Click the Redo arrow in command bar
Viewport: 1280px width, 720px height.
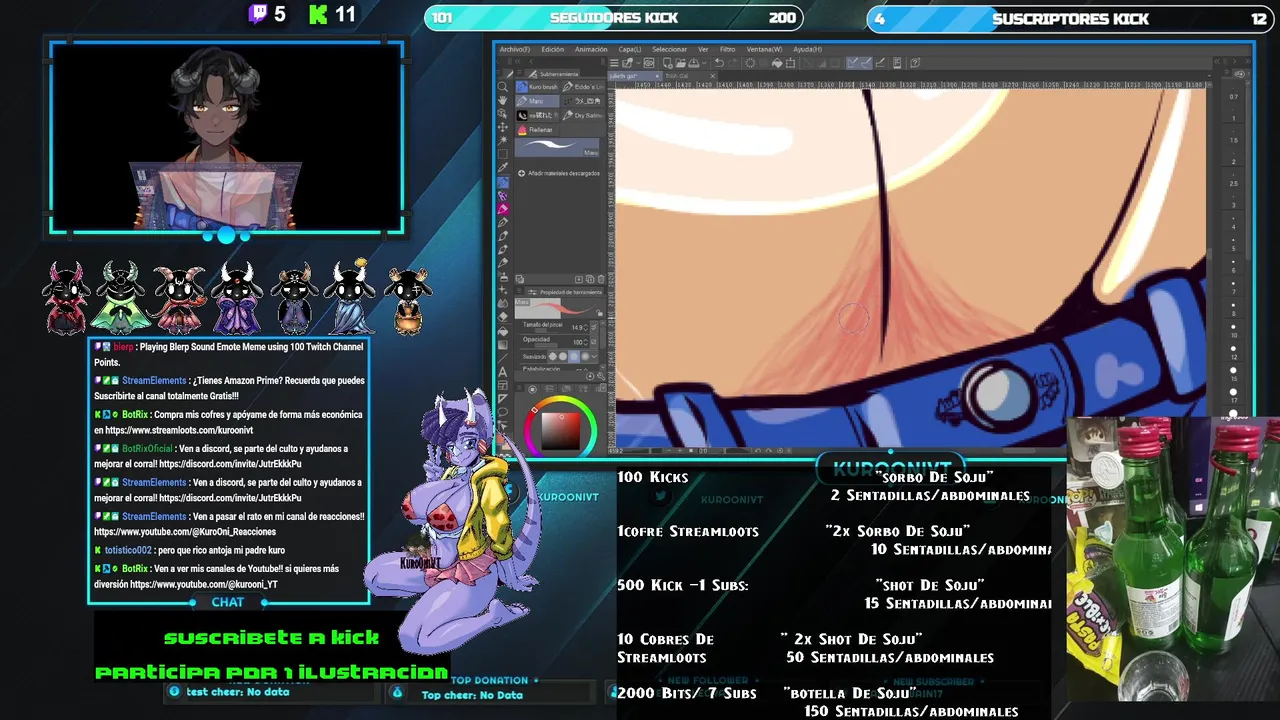(732, 63)
